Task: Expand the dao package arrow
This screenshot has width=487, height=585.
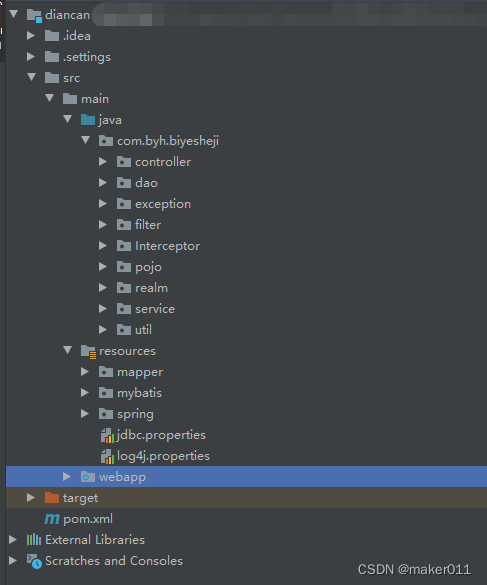Action: [103, 182]
